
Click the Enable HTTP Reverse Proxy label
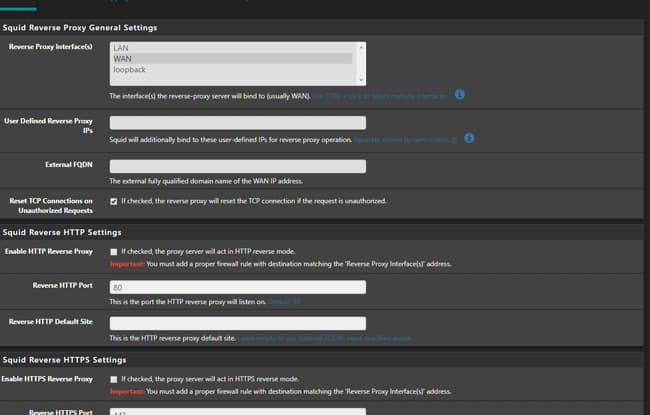tap(49, 252)
